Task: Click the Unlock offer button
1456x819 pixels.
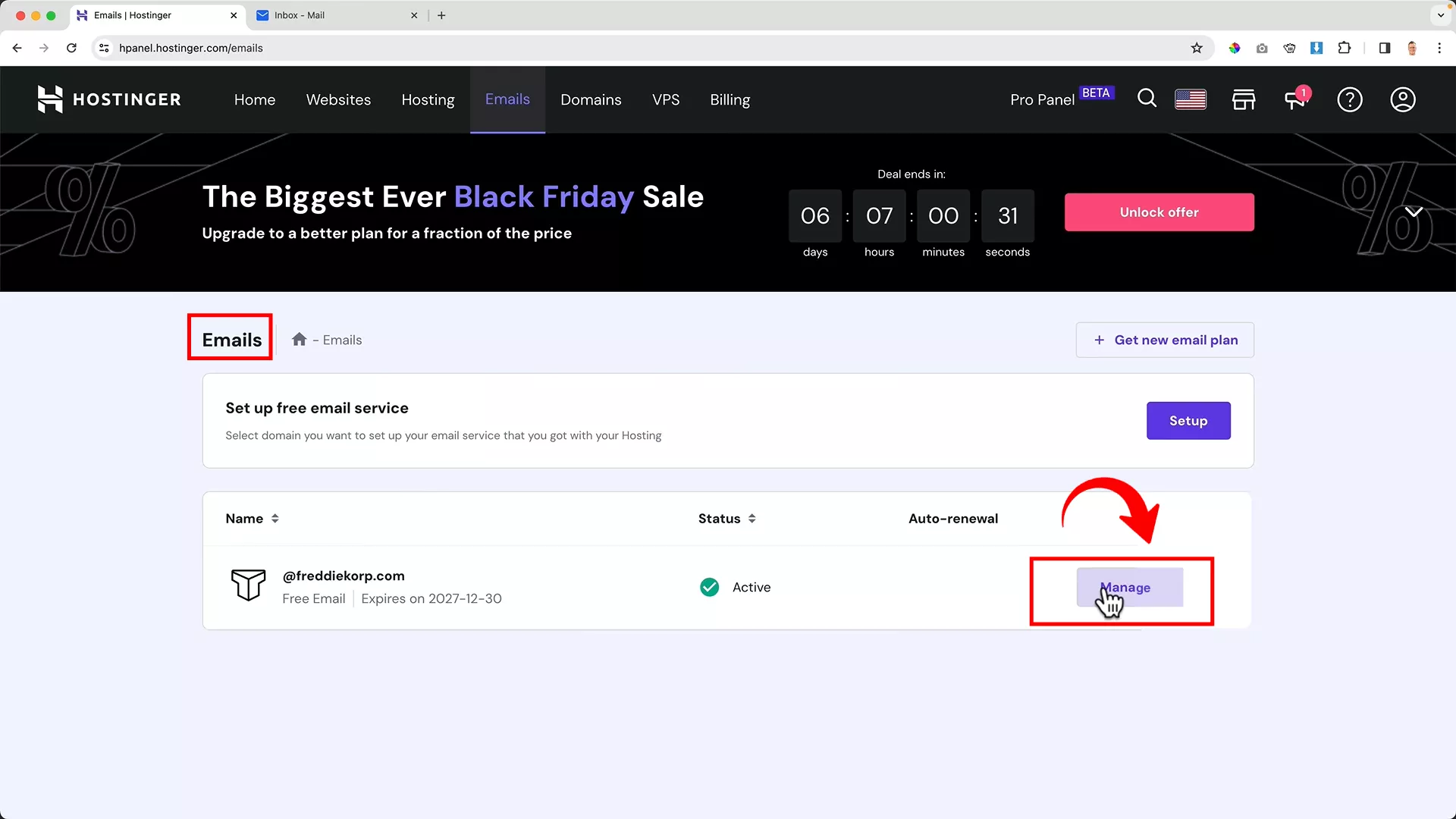Action: 1159,212
